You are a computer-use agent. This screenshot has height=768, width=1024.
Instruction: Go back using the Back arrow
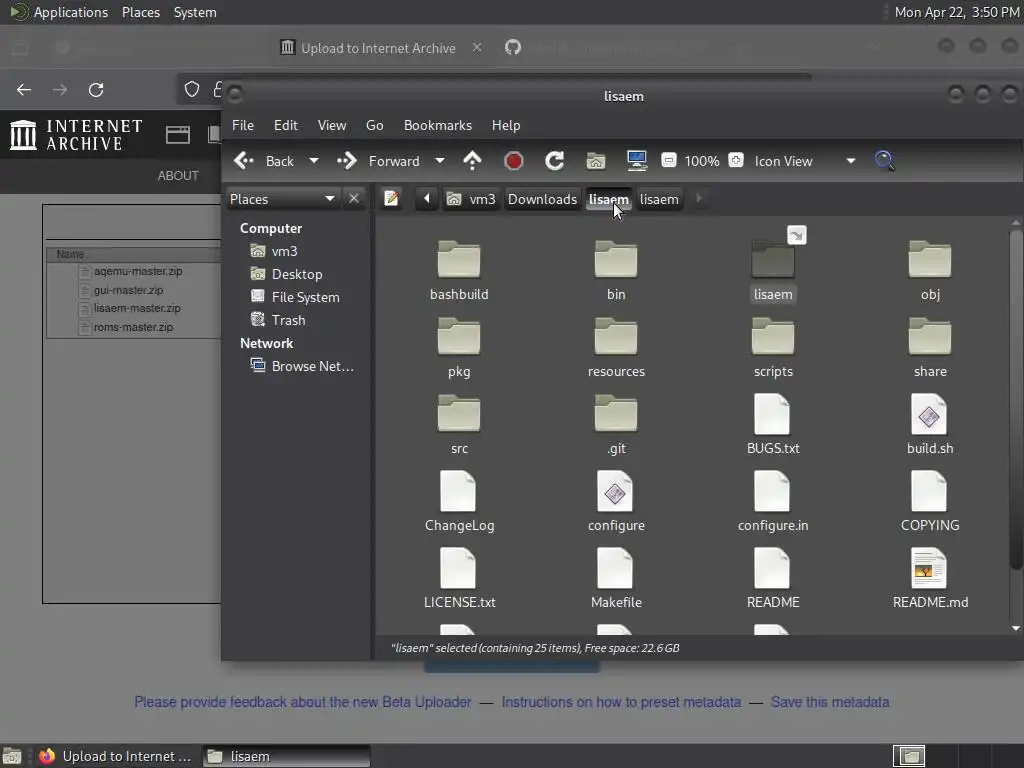point(264,161)
